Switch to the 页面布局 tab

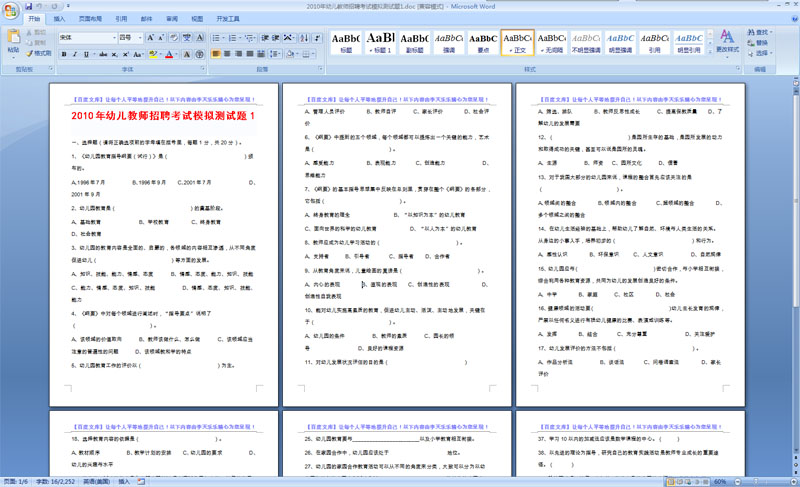[x=90, y=19]
